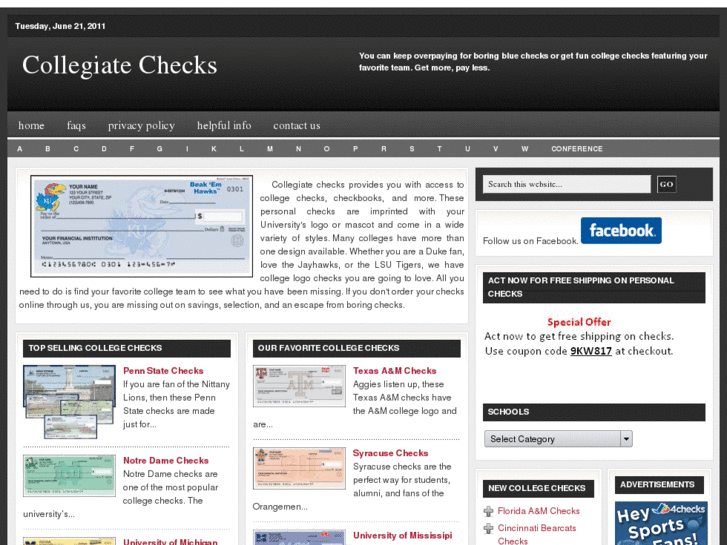Click the Penn State checks thumbnail
The image size is (727, 545).
[x=69, y=402]
